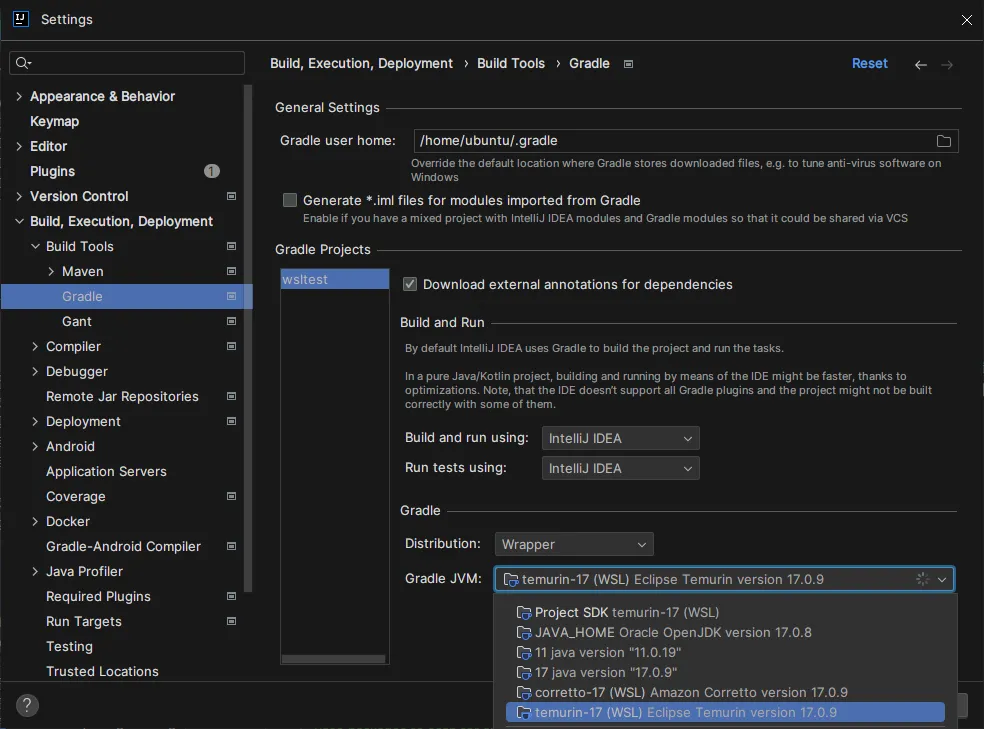The width and height of the screenshot is (984, 729).
Task: Click project settings icon beside selected Gradle item
Action: click(231, 296)
